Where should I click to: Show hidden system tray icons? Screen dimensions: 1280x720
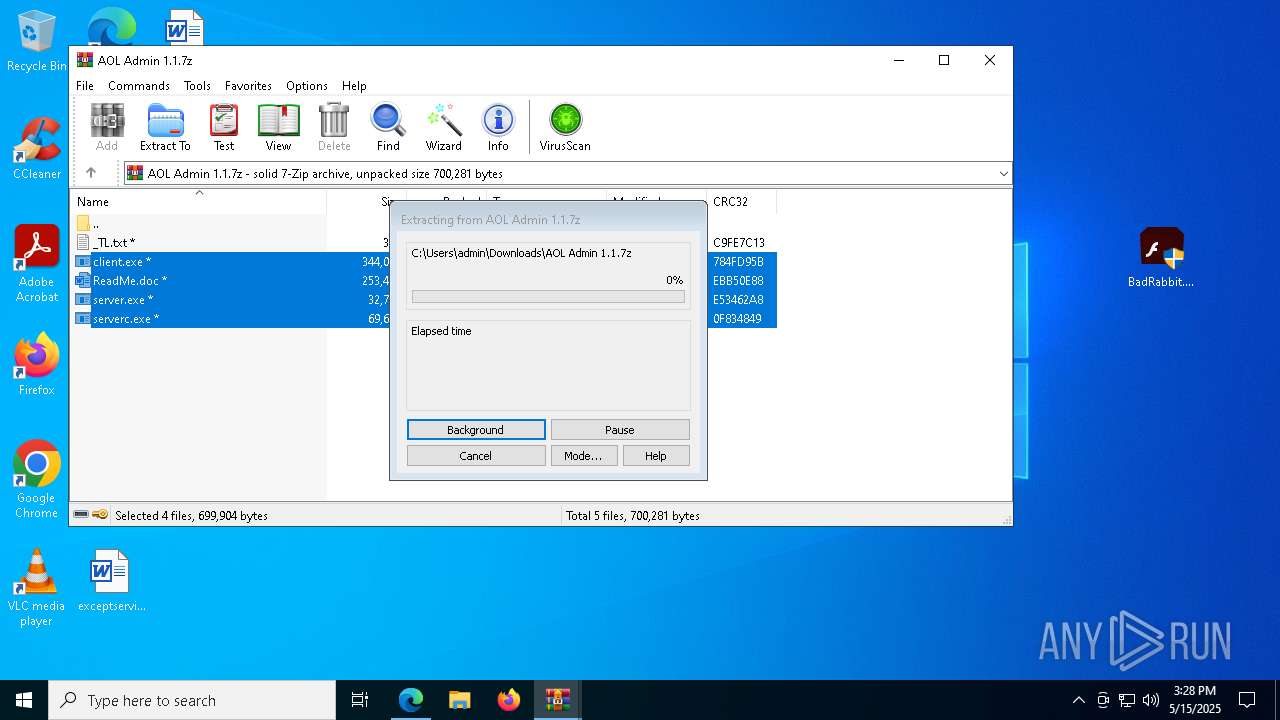[1078, 700]
